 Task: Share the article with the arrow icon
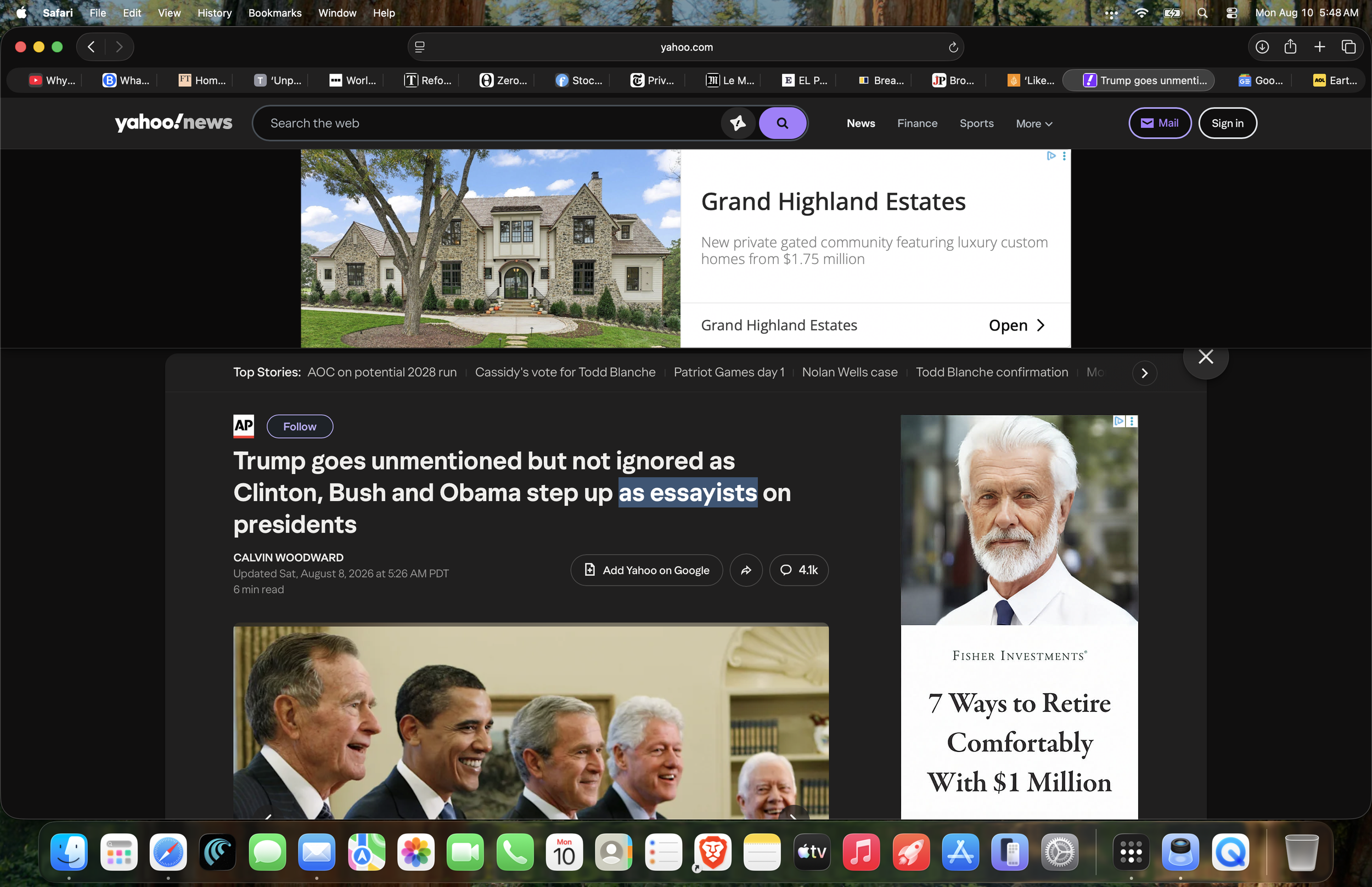coord(746,570)
